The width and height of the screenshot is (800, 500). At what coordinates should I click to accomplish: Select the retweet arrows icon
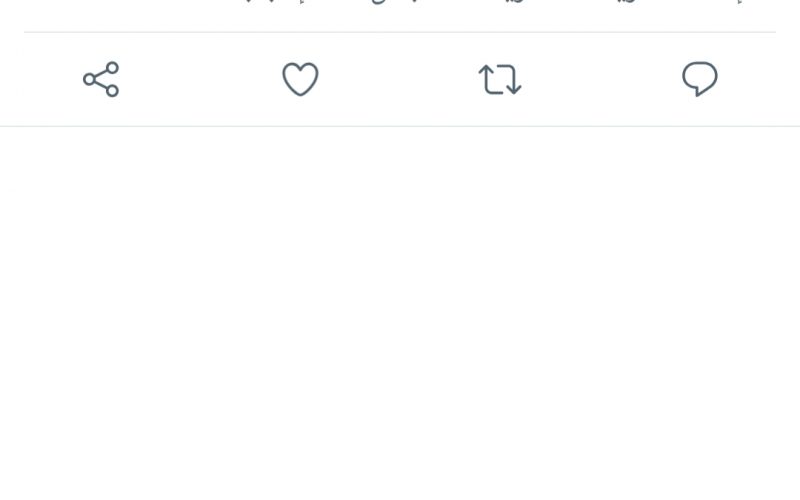[500, 79]
